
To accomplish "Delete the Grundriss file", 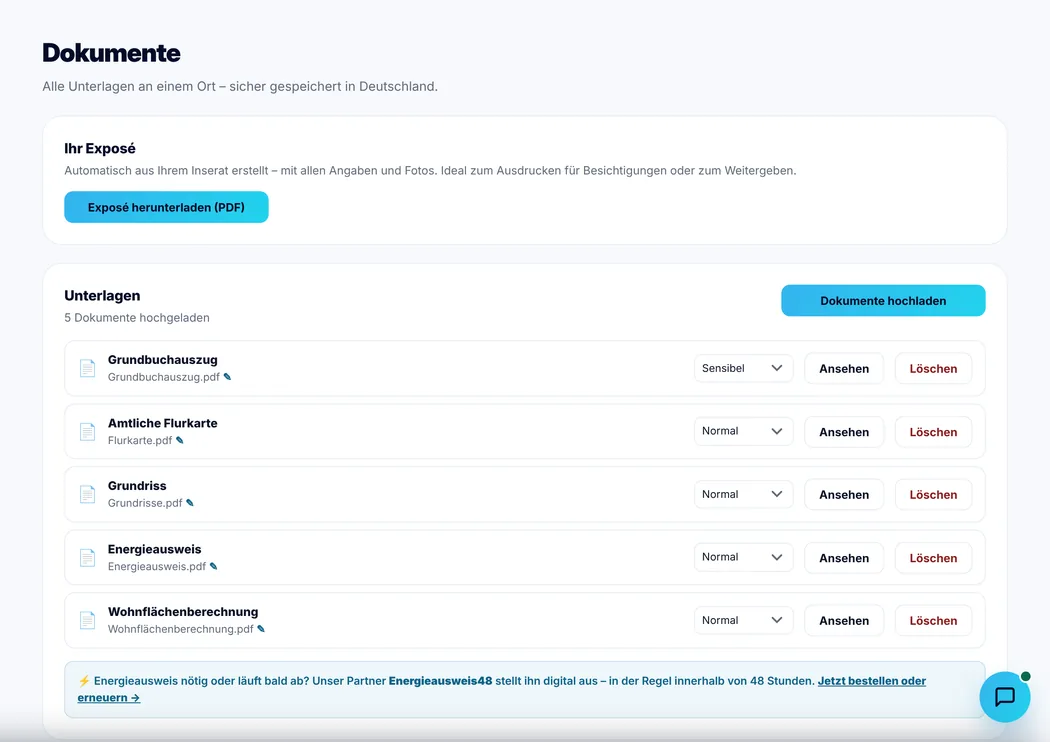I will pos(933,494).
